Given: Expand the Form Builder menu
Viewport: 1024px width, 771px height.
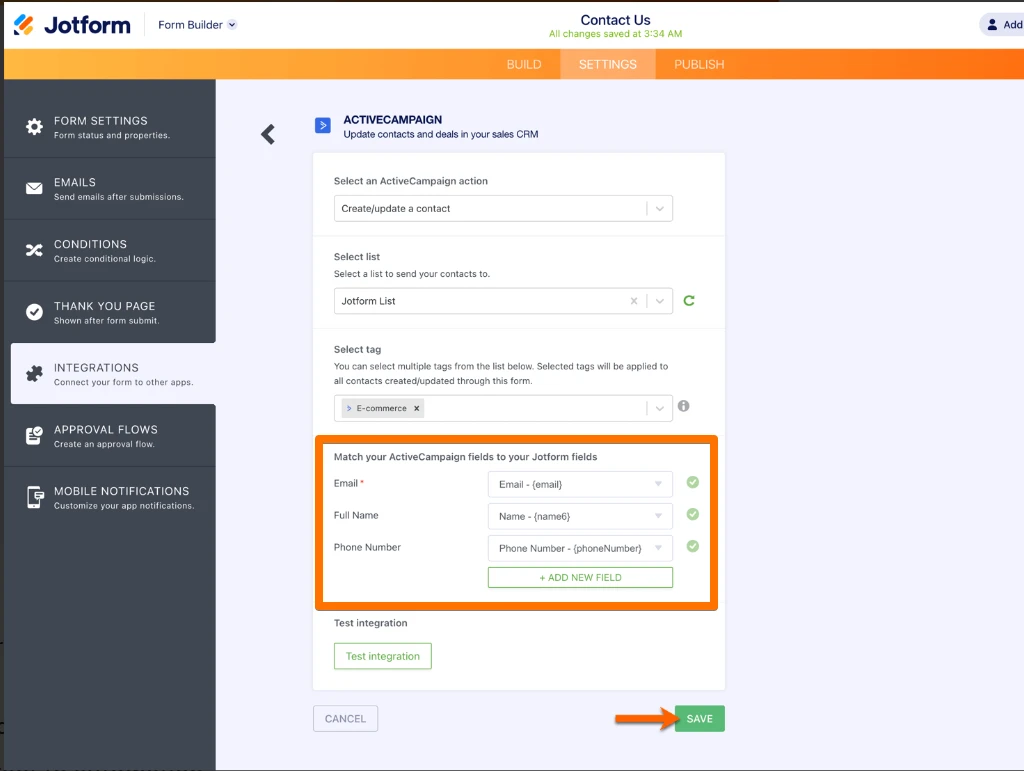Looking at the screenshot, I should [x=196, y=24].
